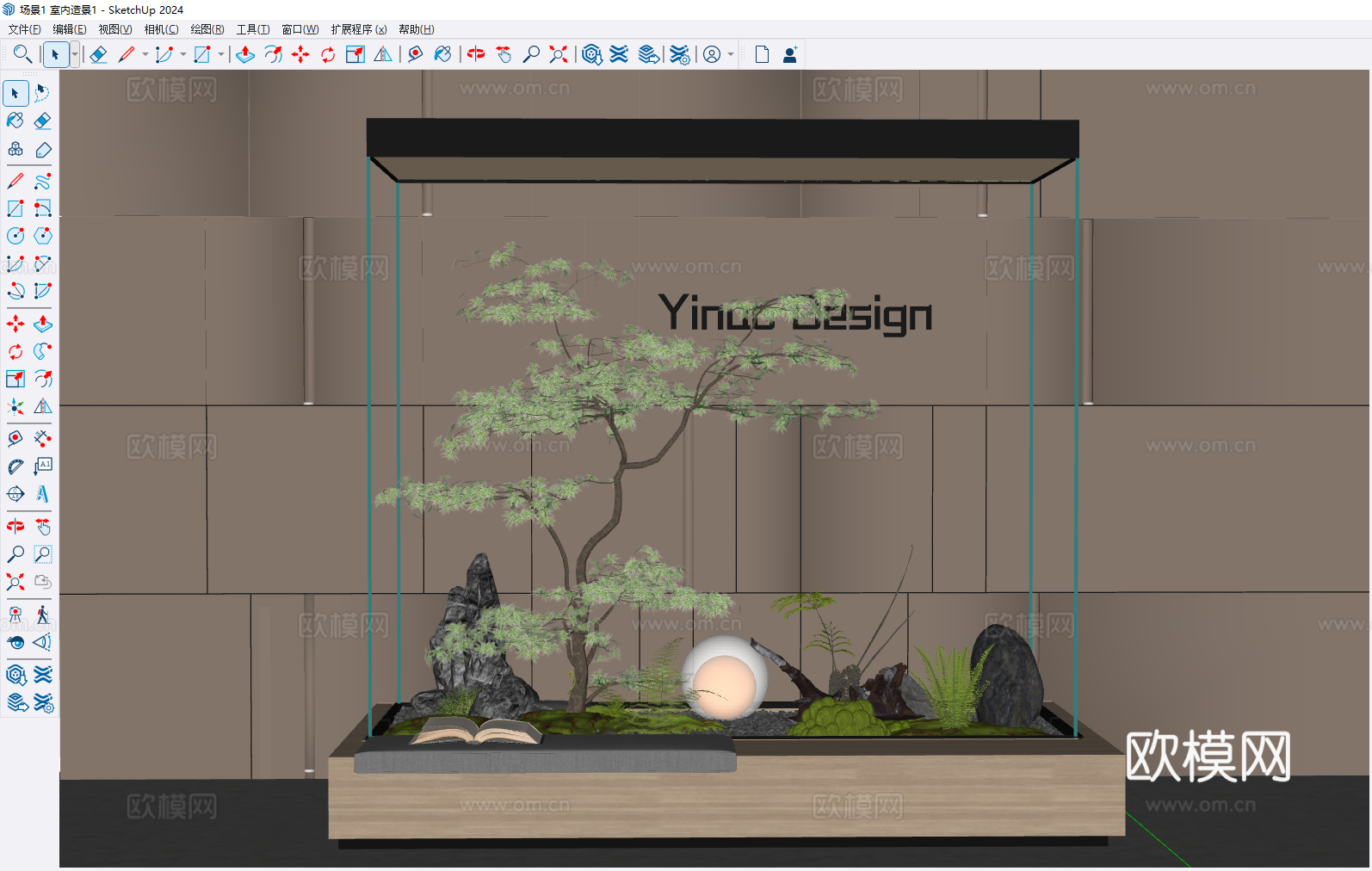Select the Protractor tool

tap(15, 466)
